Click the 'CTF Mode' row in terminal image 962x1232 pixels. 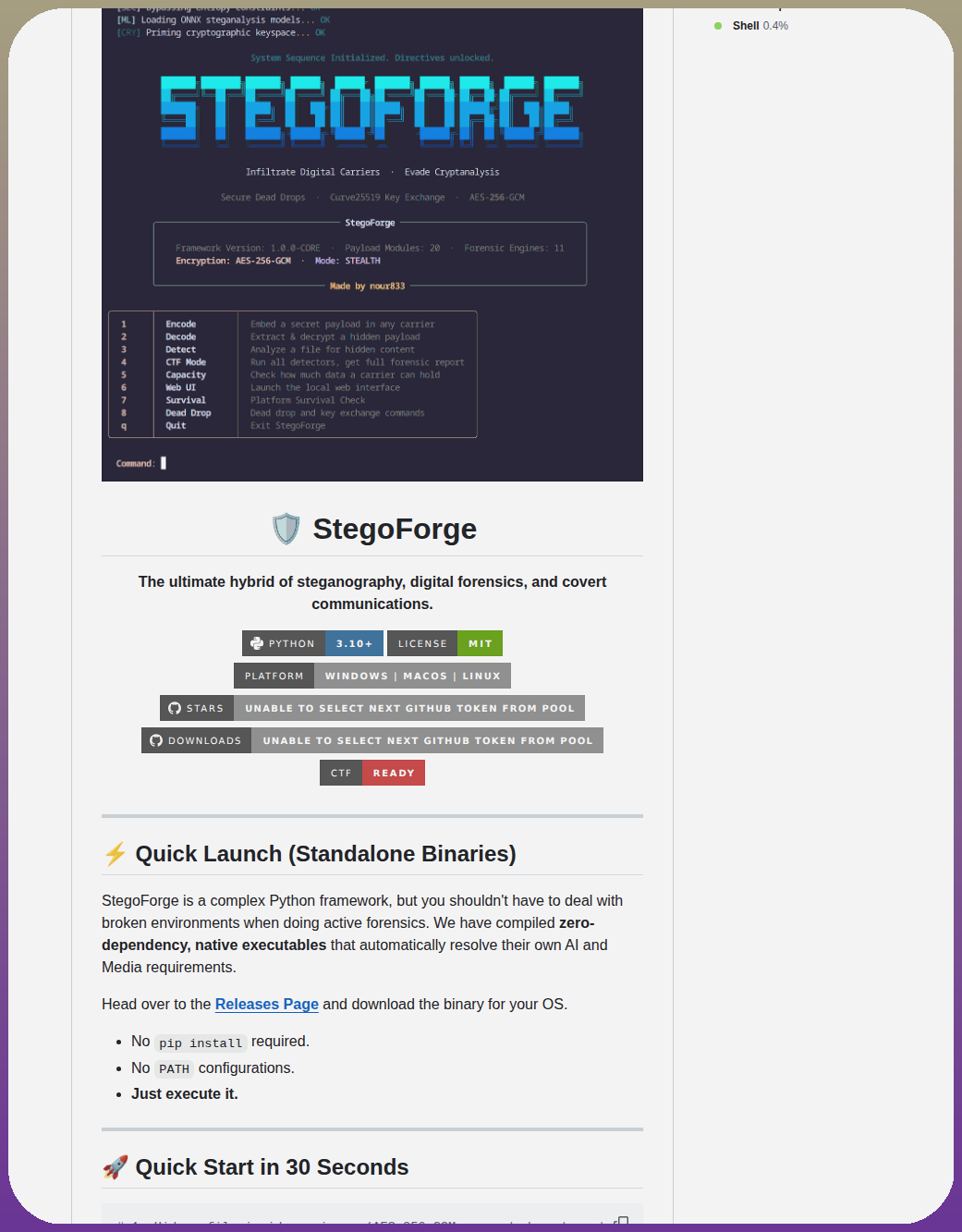[x=292, y=362]
